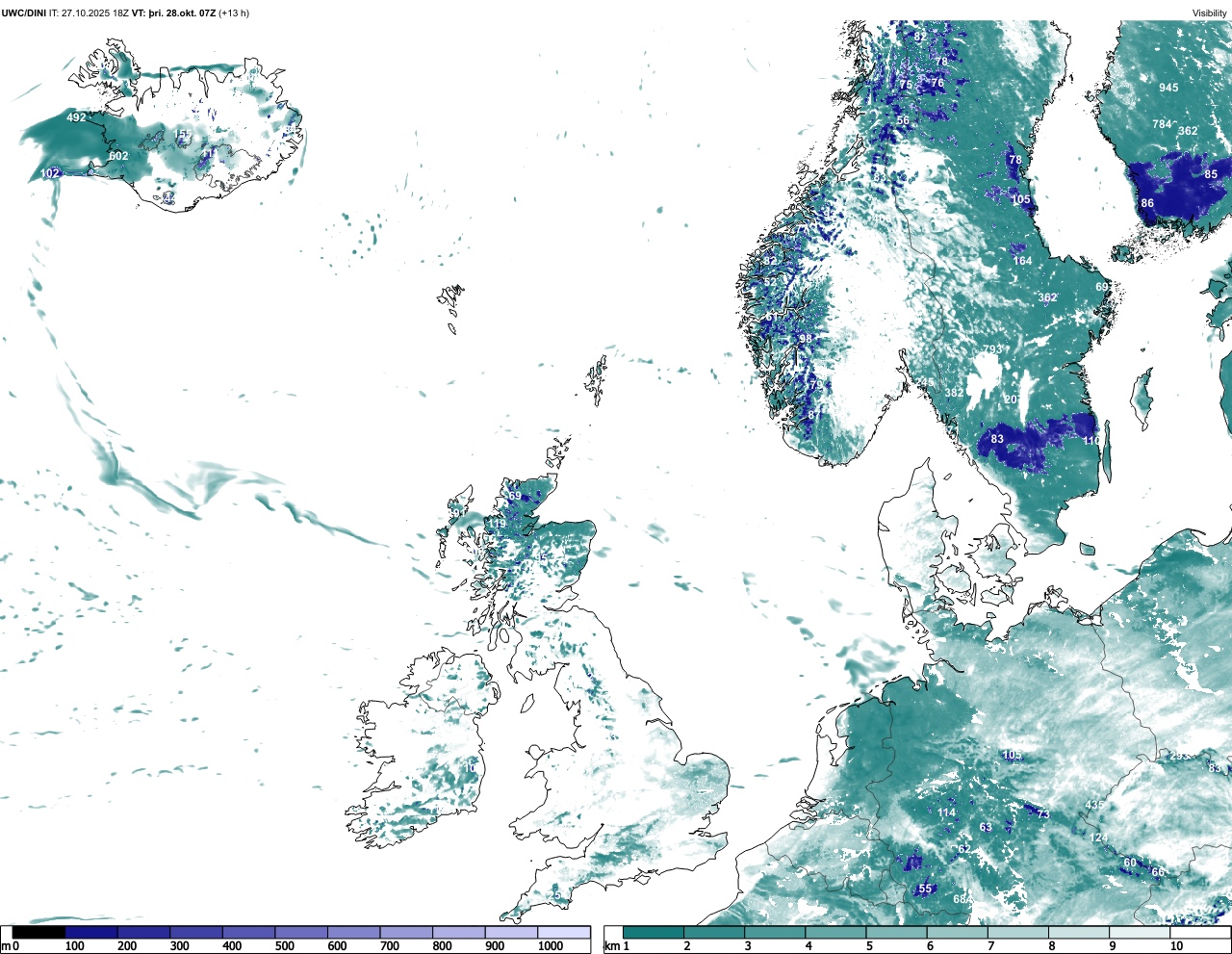Click the '435' value over central Europe
Screen dimensions: 1232x954
pos(1094,805)
